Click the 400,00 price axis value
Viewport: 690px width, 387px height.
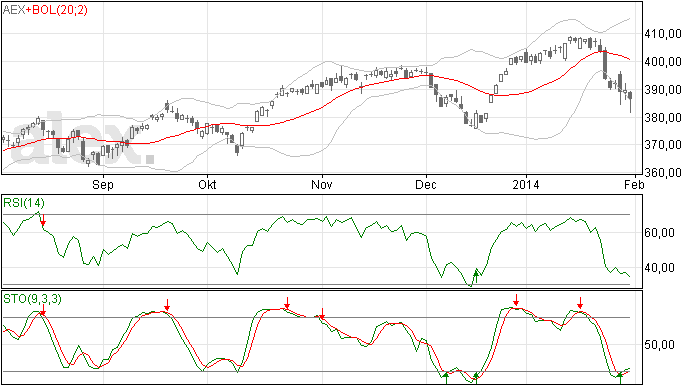pos(663,62)
